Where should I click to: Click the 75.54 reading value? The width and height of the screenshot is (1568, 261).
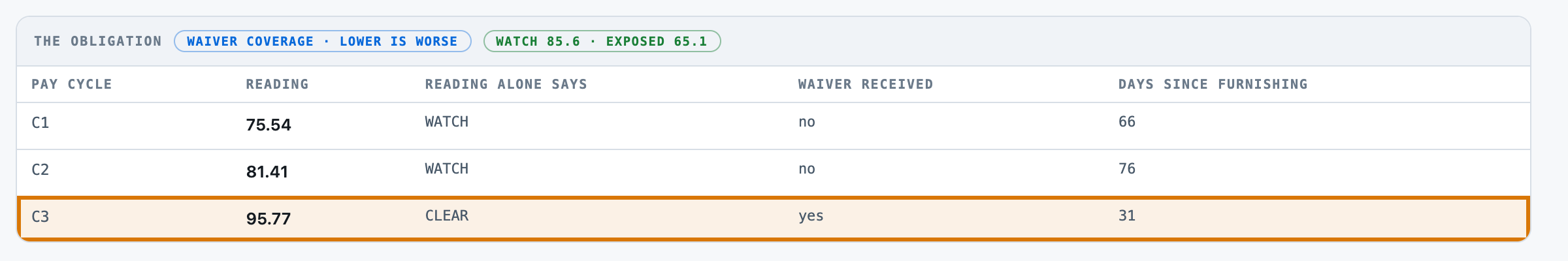[269, 125]
